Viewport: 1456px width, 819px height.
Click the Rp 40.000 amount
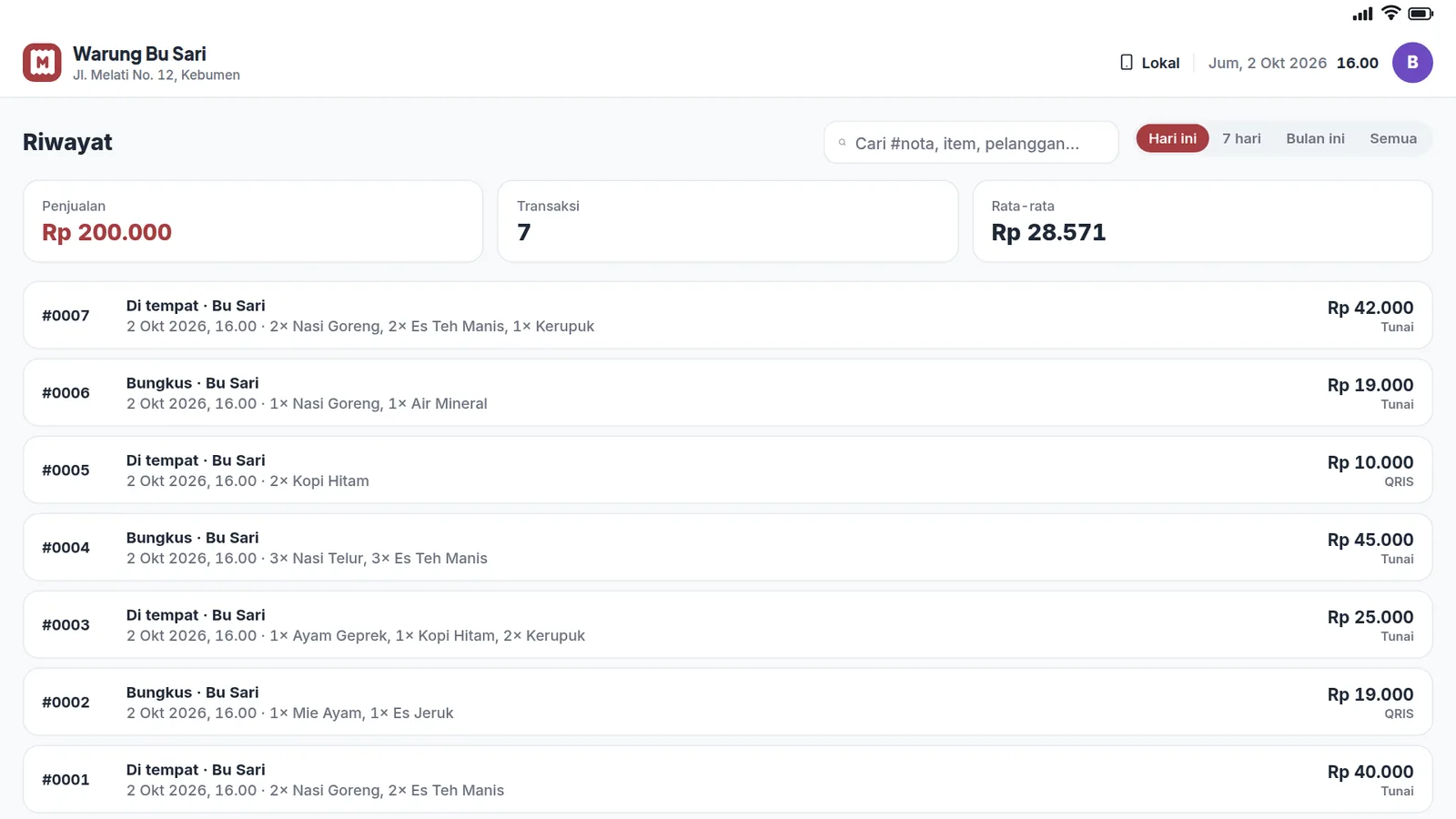point(1370,772)
